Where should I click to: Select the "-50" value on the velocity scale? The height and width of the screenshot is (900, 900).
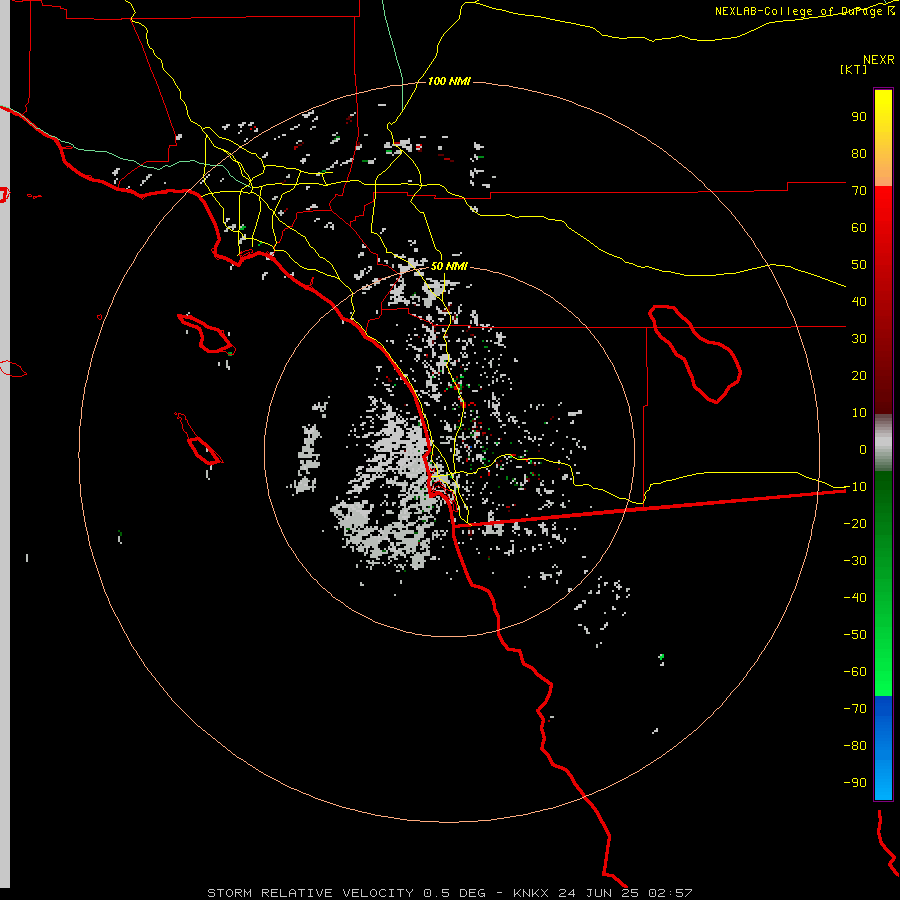tap(855, 635)
